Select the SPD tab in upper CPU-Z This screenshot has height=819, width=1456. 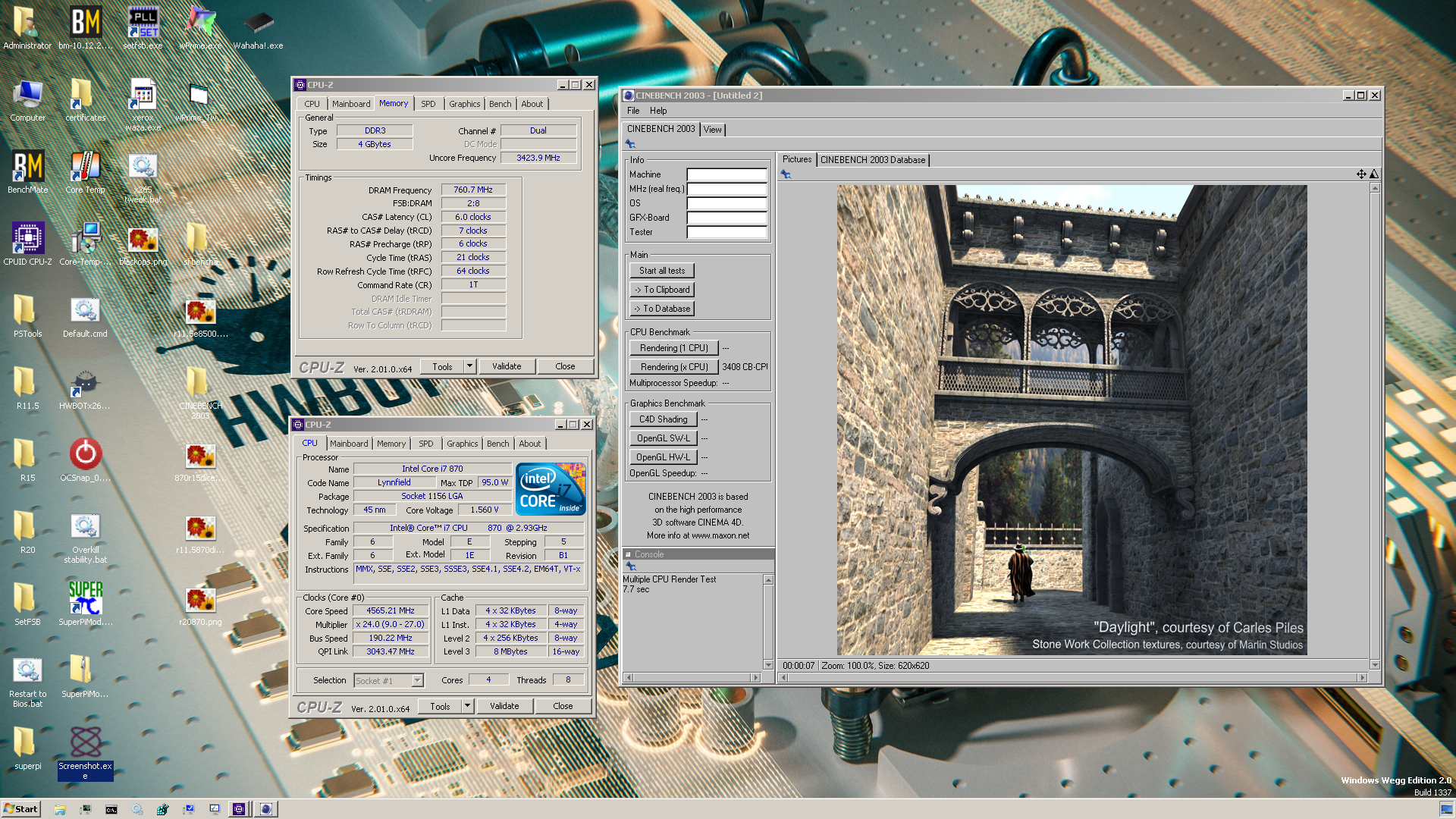pyautogui.click(x=428, y=104)
